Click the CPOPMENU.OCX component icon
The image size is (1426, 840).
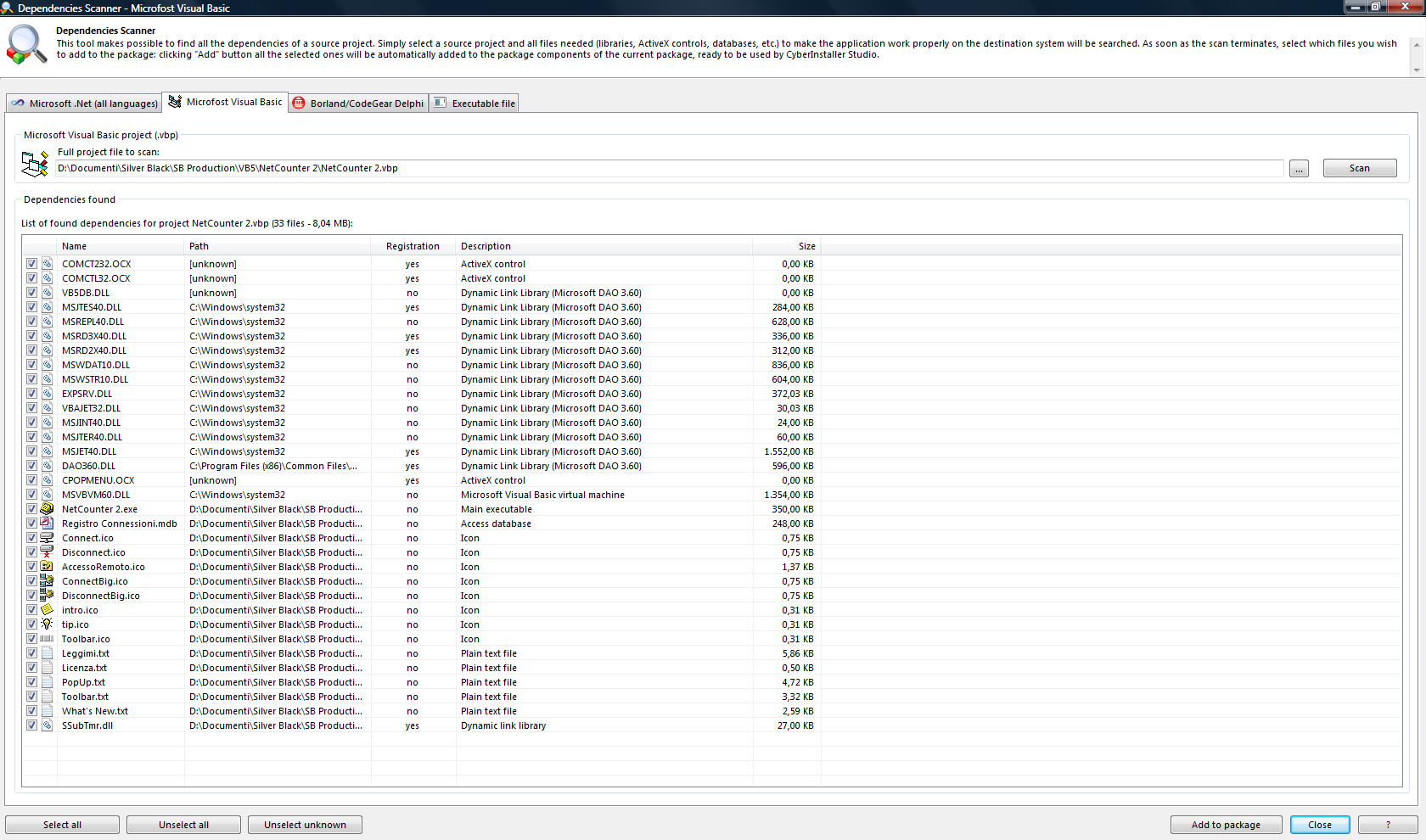pyautogui.click(x=47, y=480)
